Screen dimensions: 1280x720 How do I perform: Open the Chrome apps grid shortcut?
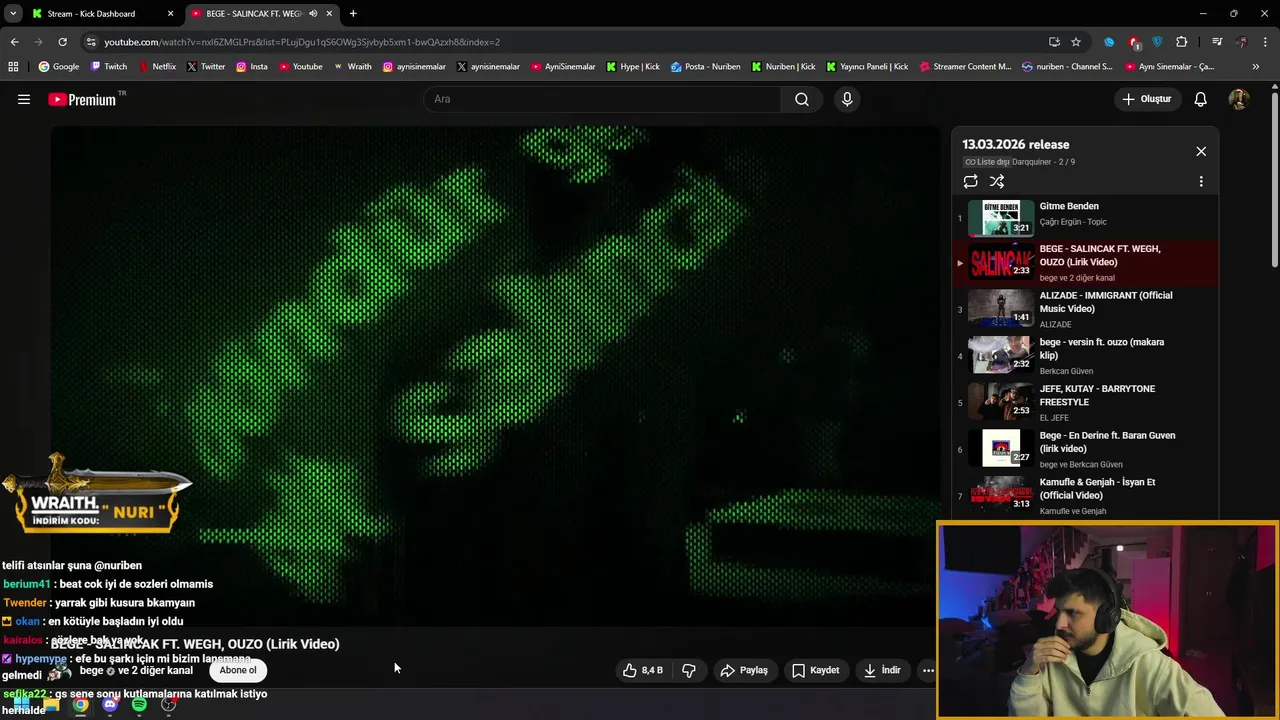13,67
